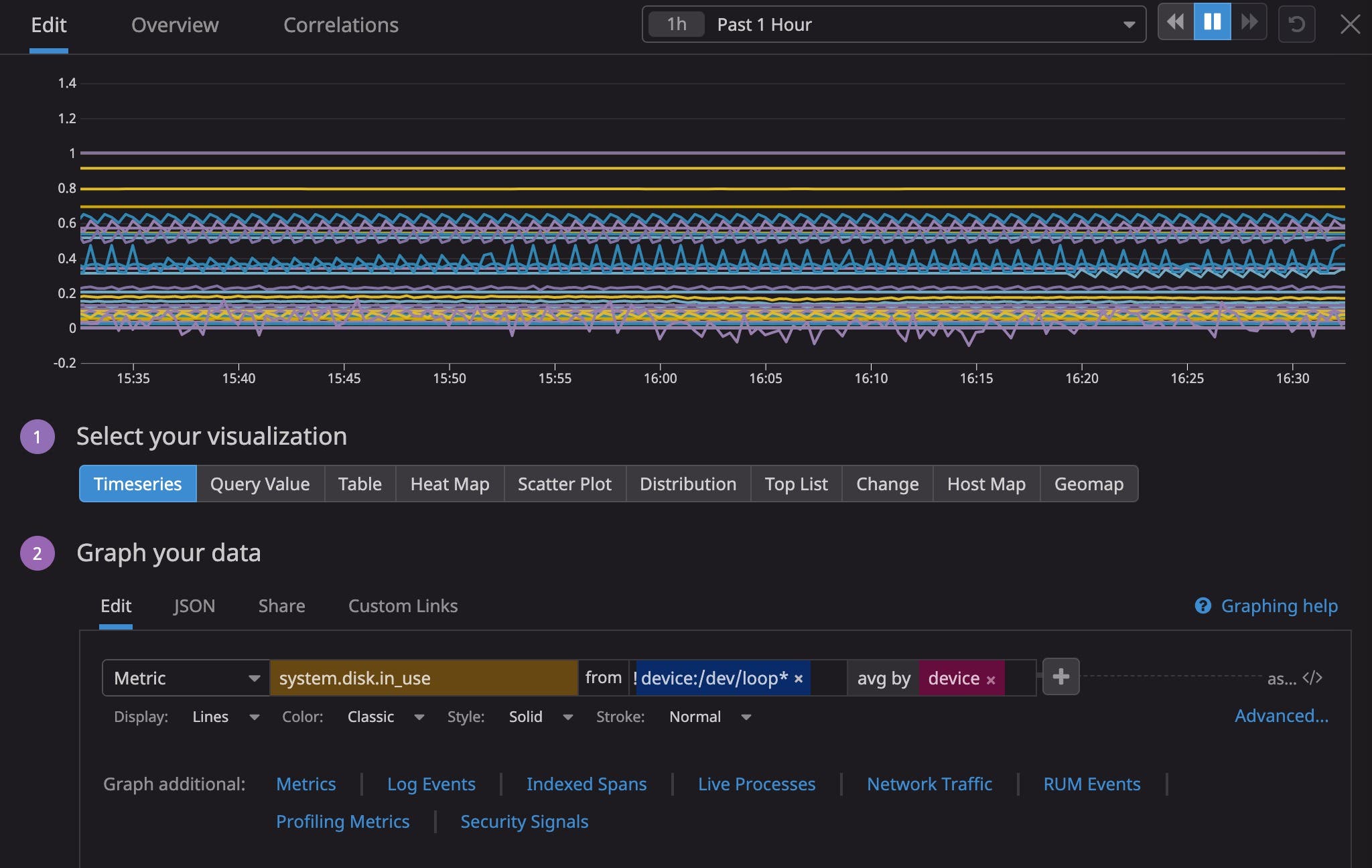Open the Graphing help link
This screenshot has width=1372, height=868.
[x=1278, y=606]
